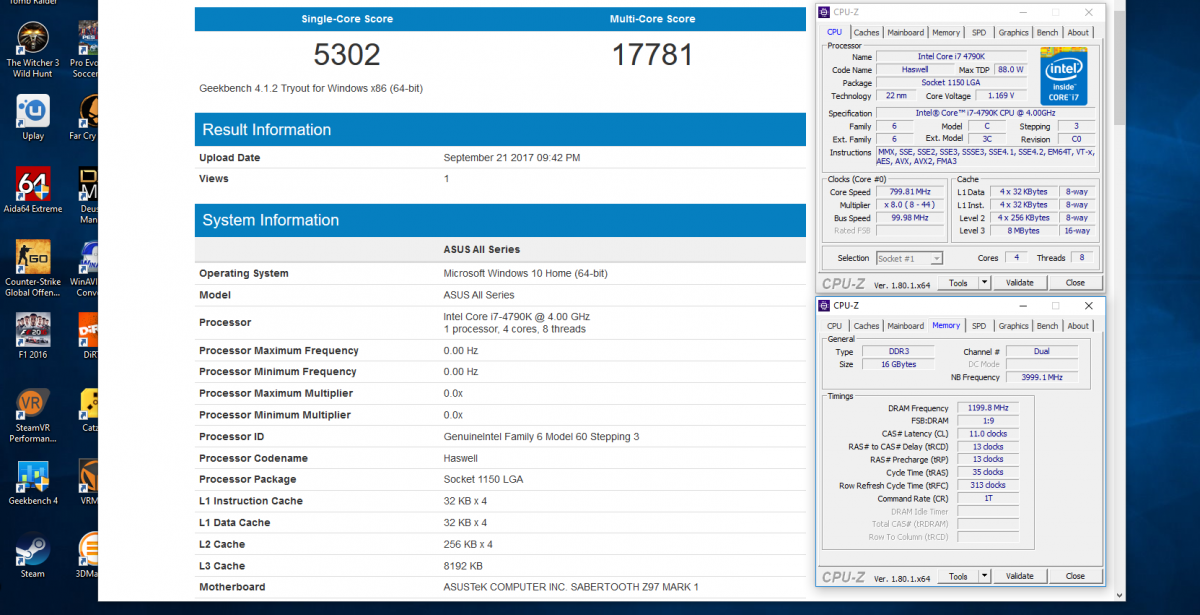Click the Close button in the CPU-Z memory window
Screen dimensions: 1200x615
coord(1075,576)
